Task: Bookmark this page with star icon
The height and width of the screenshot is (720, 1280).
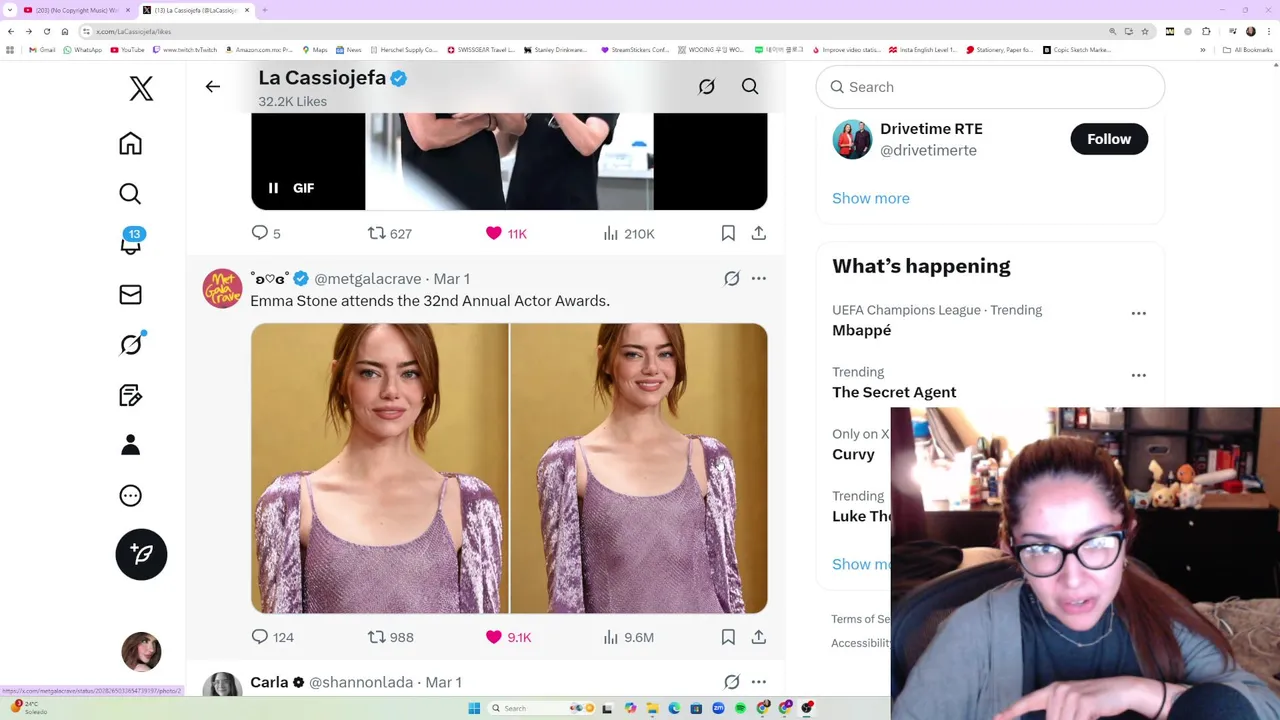Action: pos(1145,31)
